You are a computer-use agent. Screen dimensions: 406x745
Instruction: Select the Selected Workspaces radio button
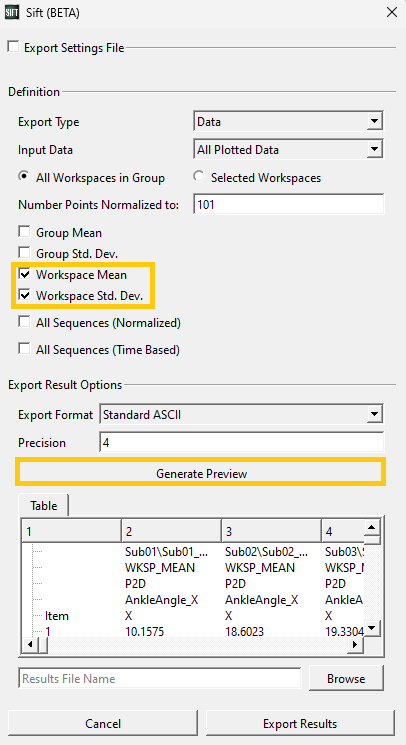click(200, 177)
